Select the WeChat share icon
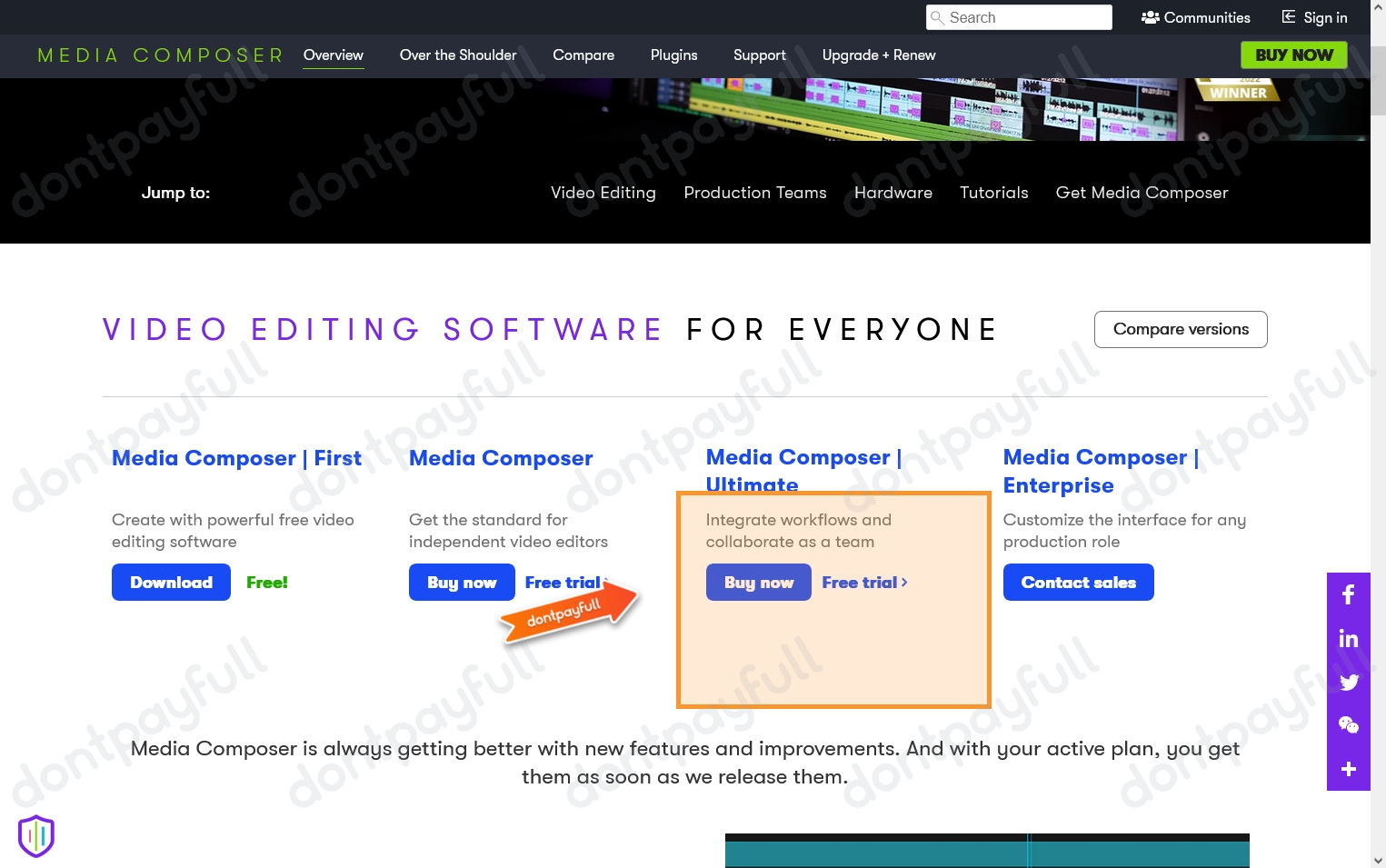Viewport: 1386px width, 868px height. (x=1349, y=725)
